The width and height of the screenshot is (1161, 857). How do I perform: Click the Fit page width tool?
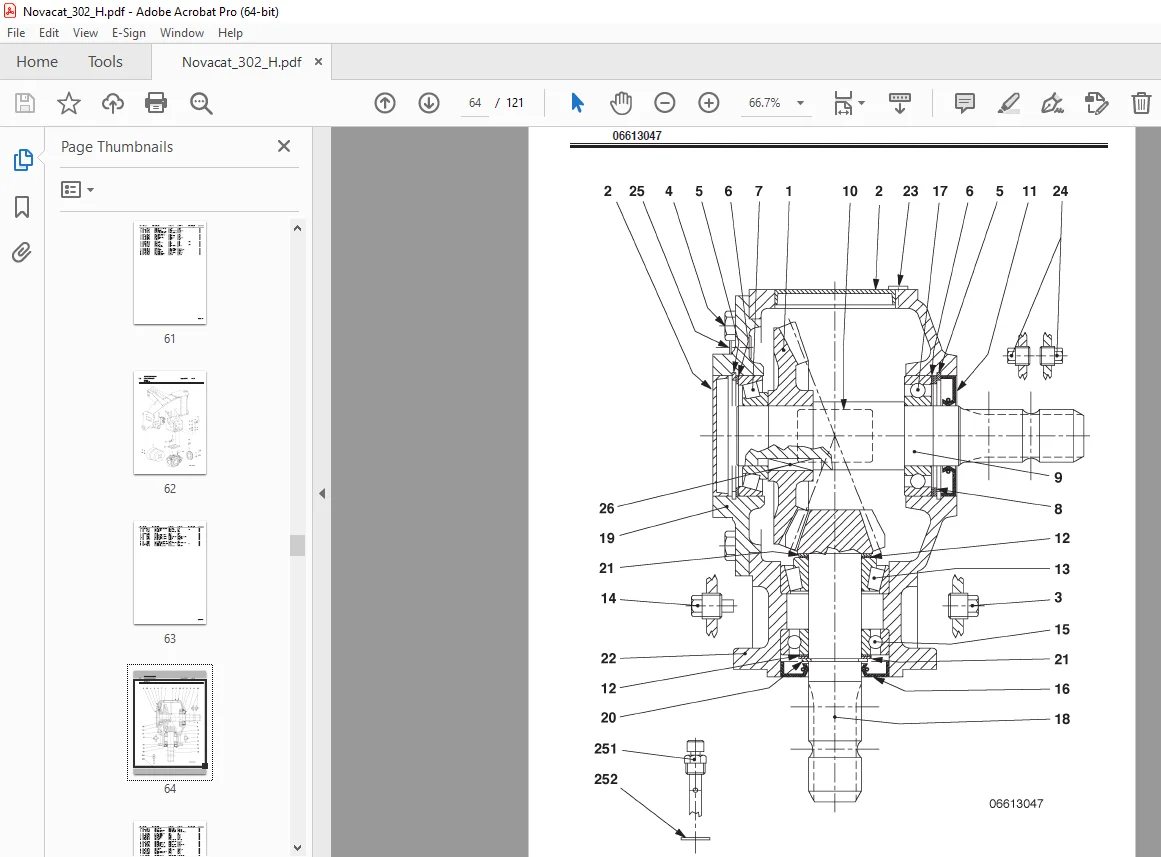(x=843, y=103)
